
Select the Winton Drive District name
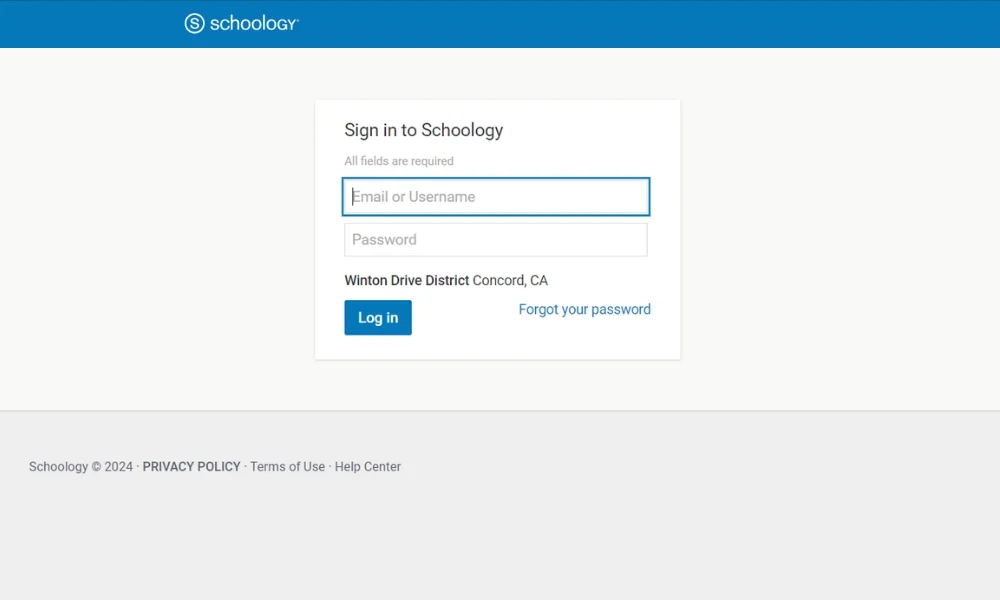[407, 281]
